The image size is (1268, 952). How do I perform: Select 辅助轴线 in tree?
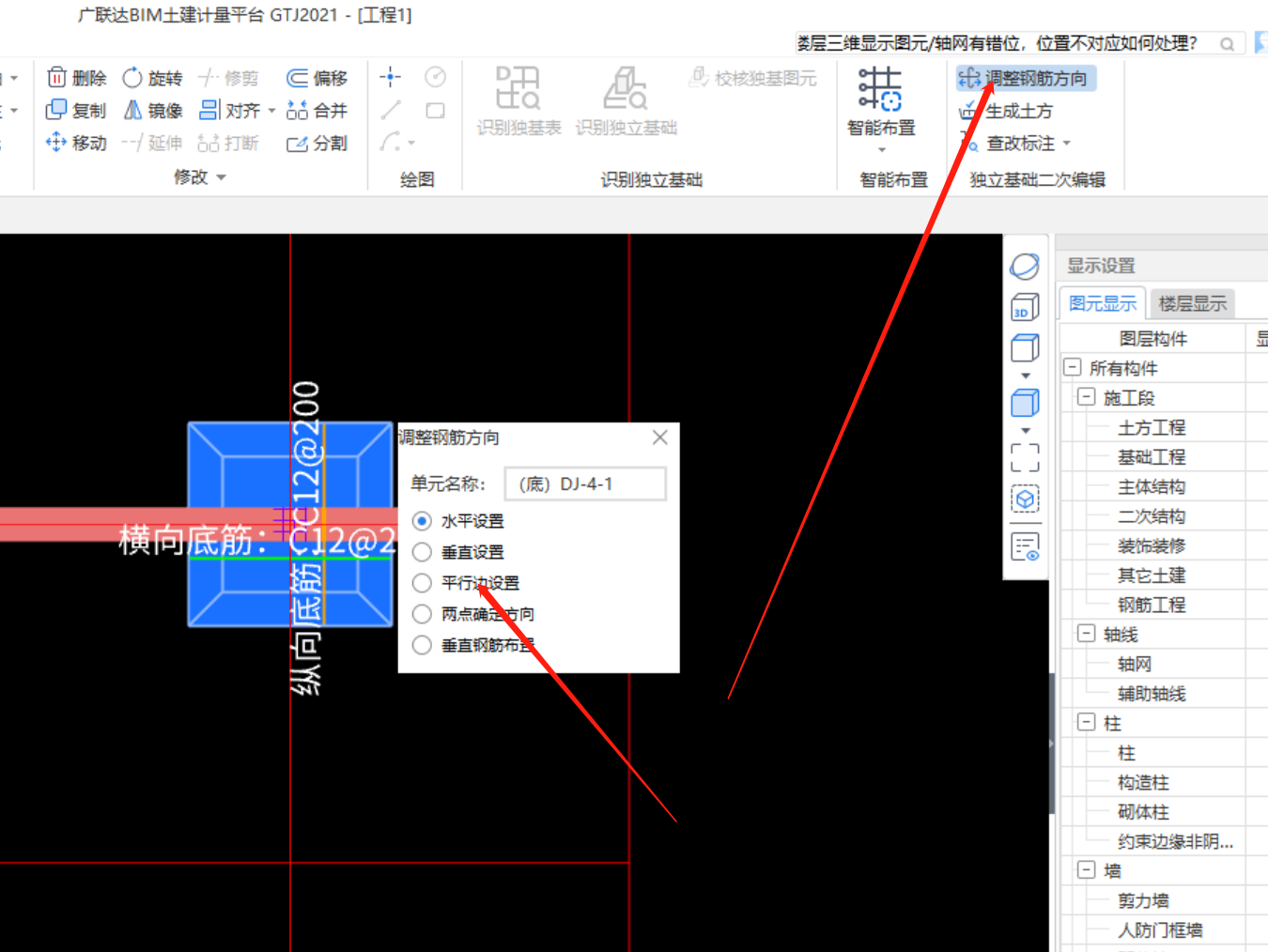pos(1152,694)
